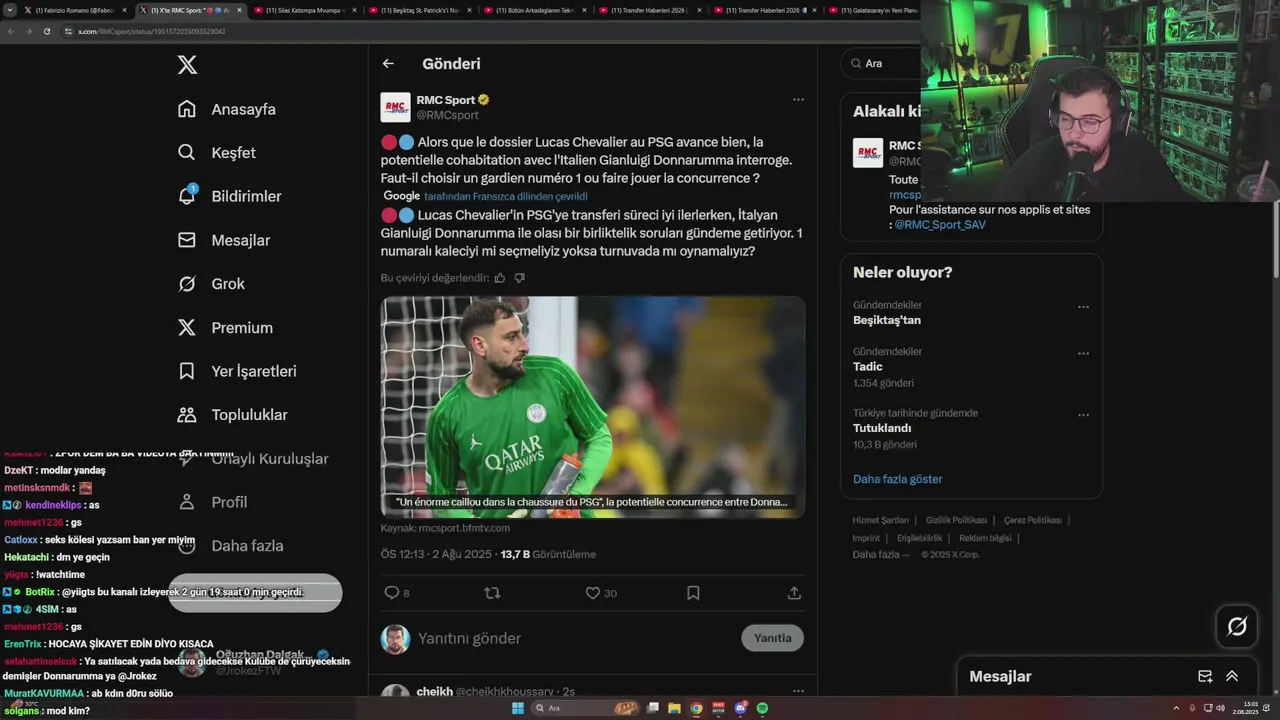Click browser back button
Viewport: 1280px width, 720px height.
click(x=10, y=31)
